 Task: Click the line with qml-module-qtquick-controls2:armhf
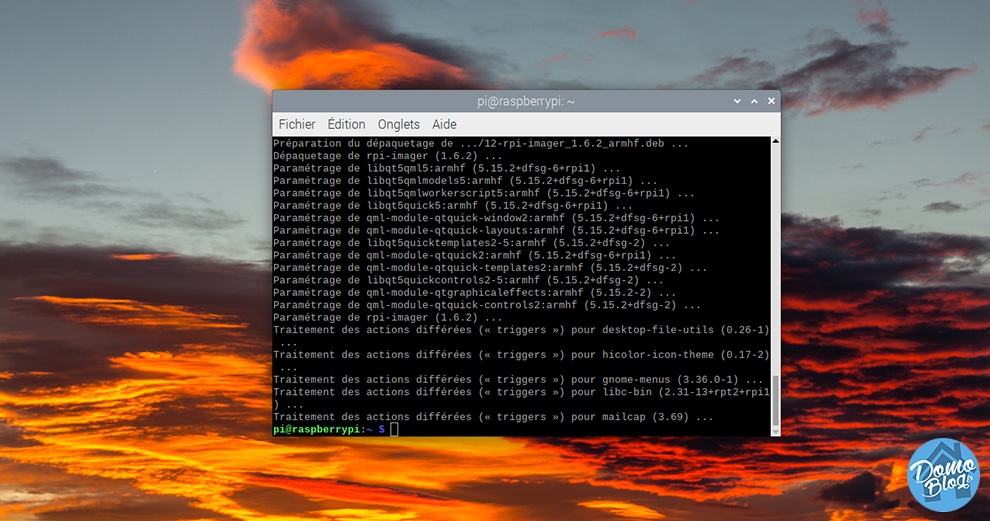click(487, 305)
